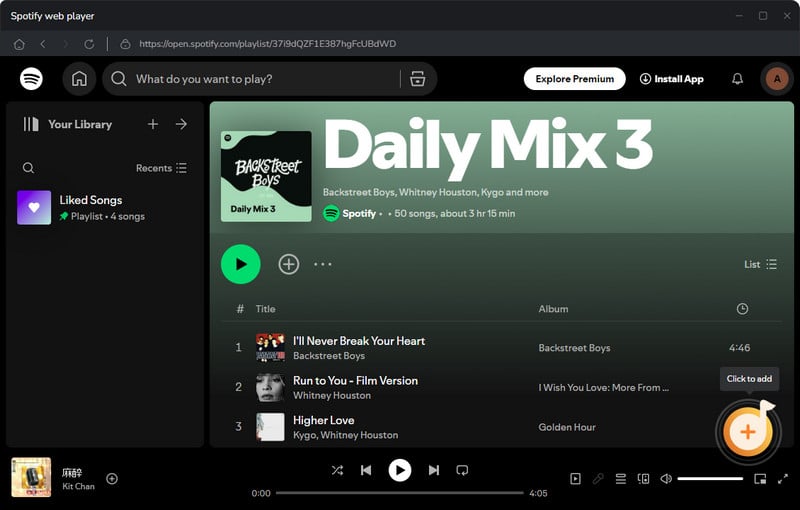
Task: Play Daily Mix 3 with green button
Action: coord(240,264)
